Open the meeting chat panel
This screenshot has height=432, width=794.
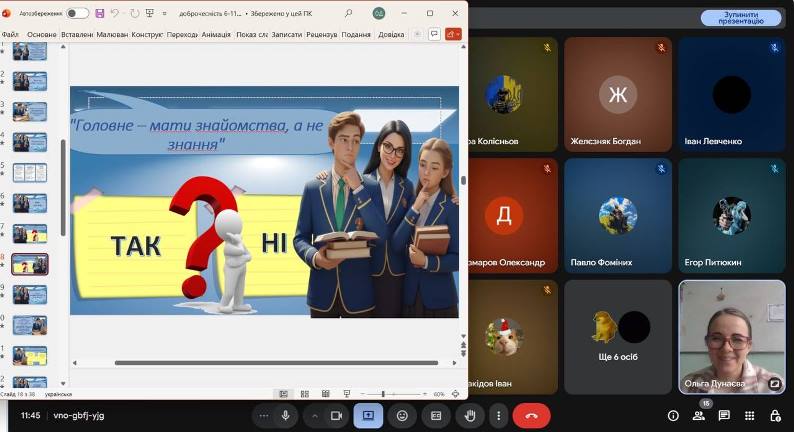coord(724,416)
